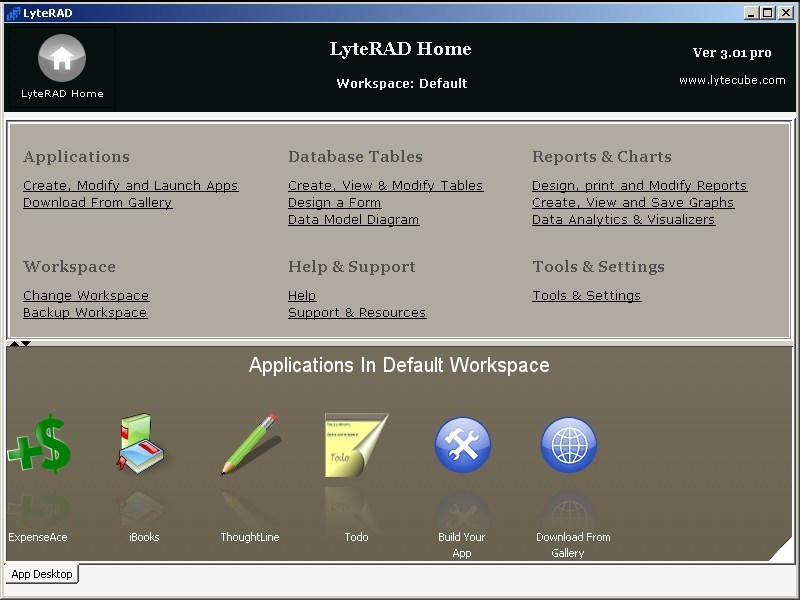Open Data Model Diagram link
The image size is (800, 600).
coord(354,219)
